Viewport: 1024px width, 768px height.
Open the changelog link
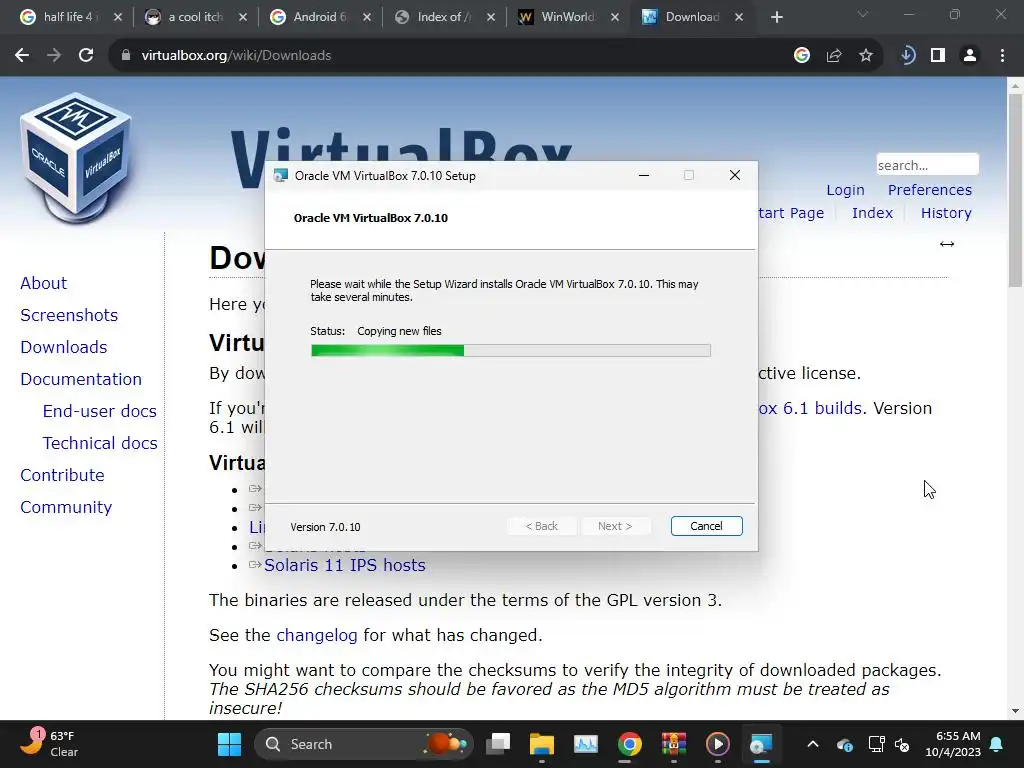[x=317, y=635]
